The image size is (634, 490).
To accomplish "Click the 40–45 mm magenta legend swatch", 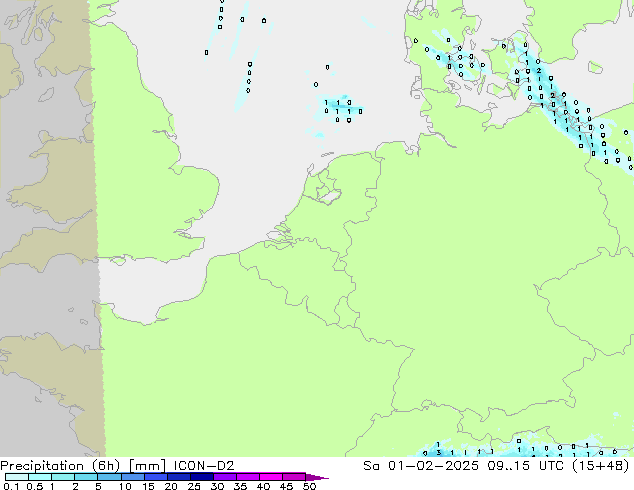I will (x=271, y=477).
